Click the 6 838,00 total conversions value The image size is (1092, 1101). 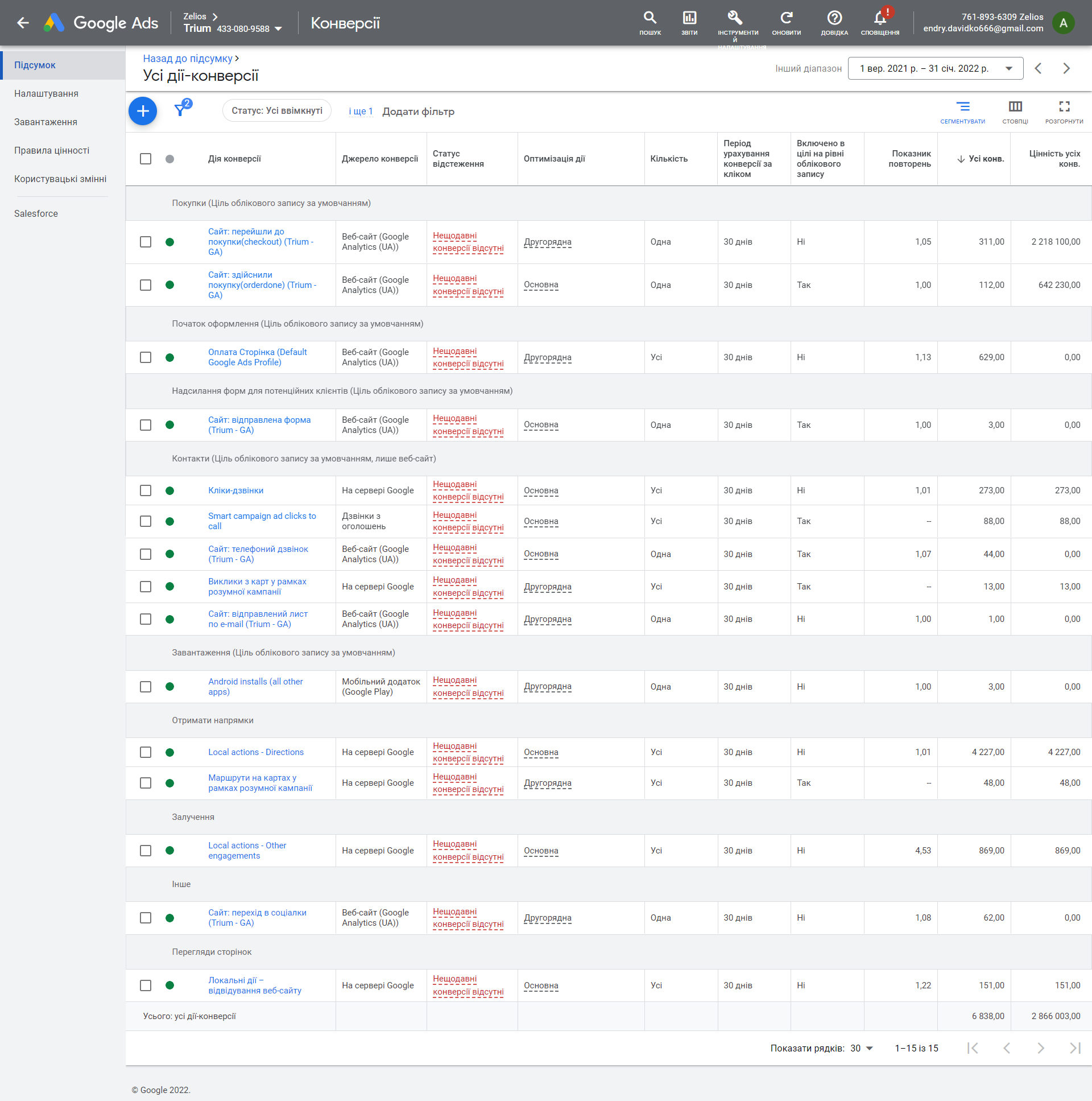pyautogui.click(x=988, y=1016)
